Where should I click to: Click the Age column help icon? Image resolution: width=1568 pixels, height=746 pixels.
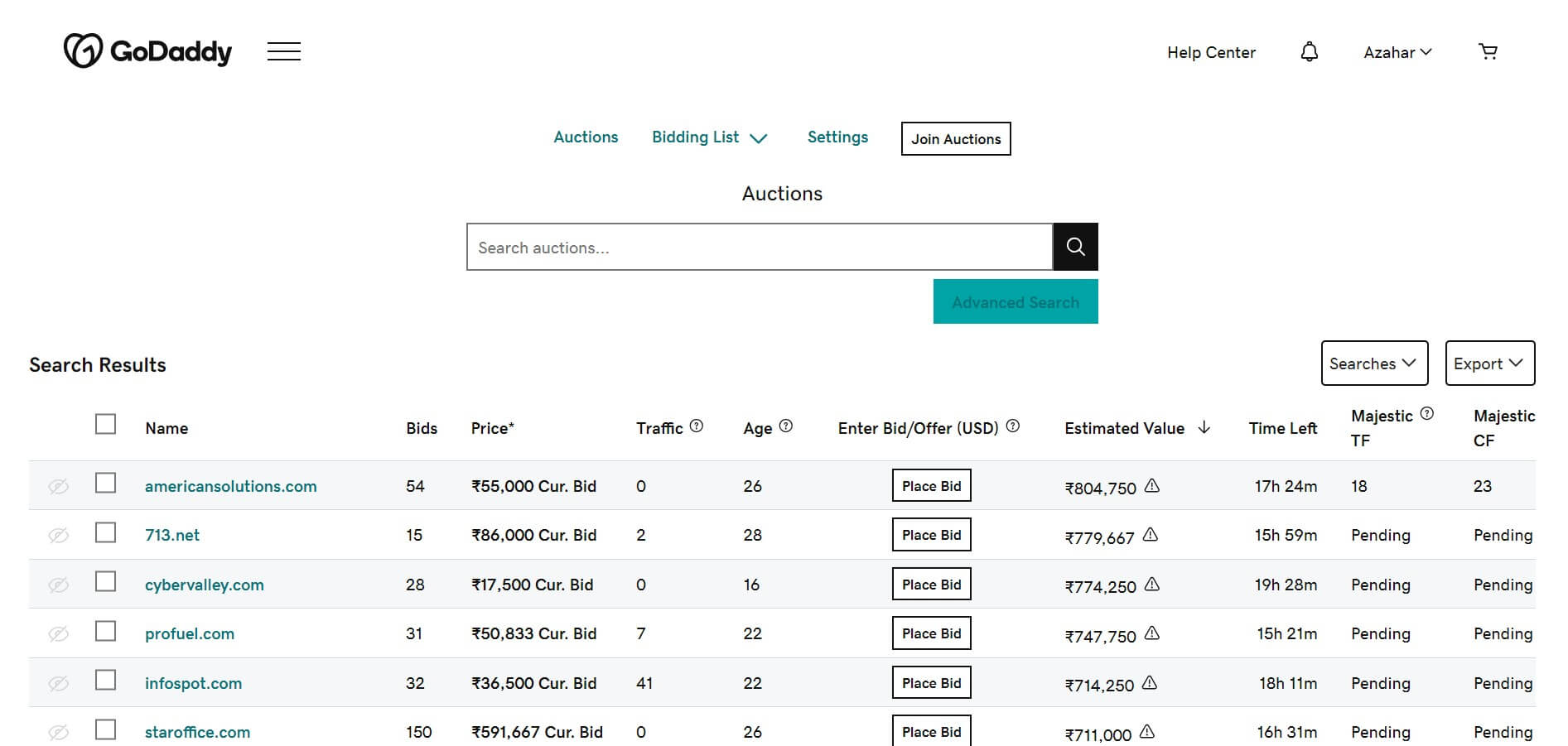787,426
